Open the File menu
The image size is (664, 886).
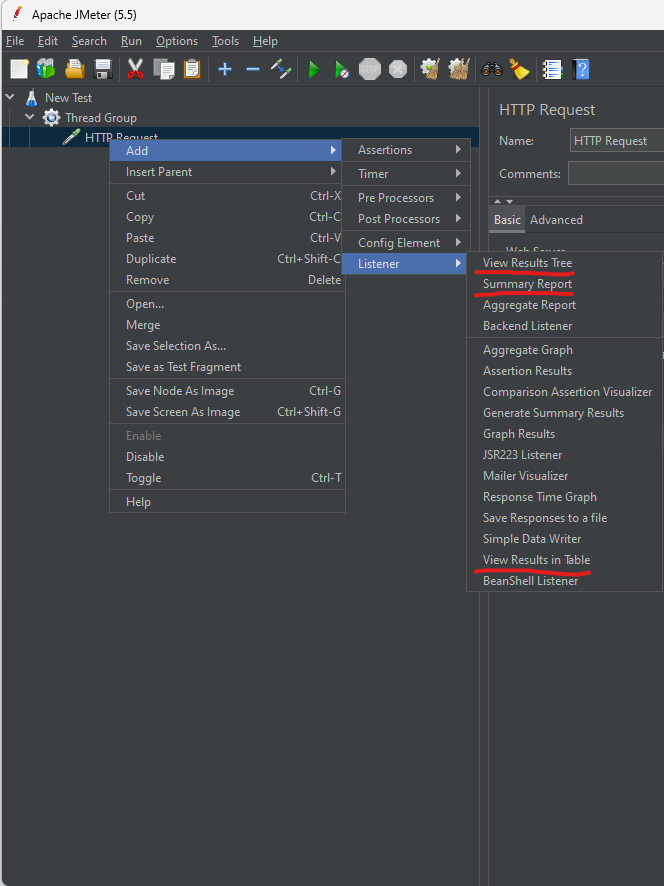pyautogui.click(x=15, y=41)
